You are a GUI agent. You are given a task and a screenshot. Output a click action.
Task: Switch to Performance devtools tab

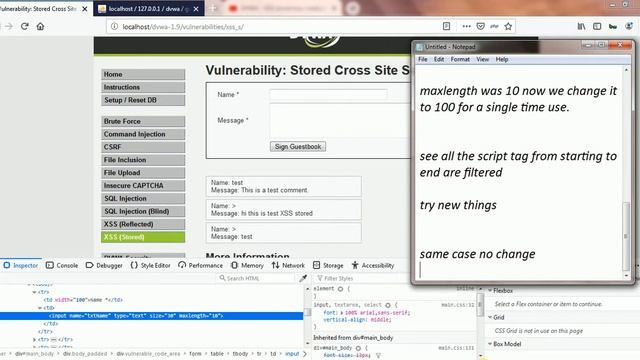(x=200, y=265)
